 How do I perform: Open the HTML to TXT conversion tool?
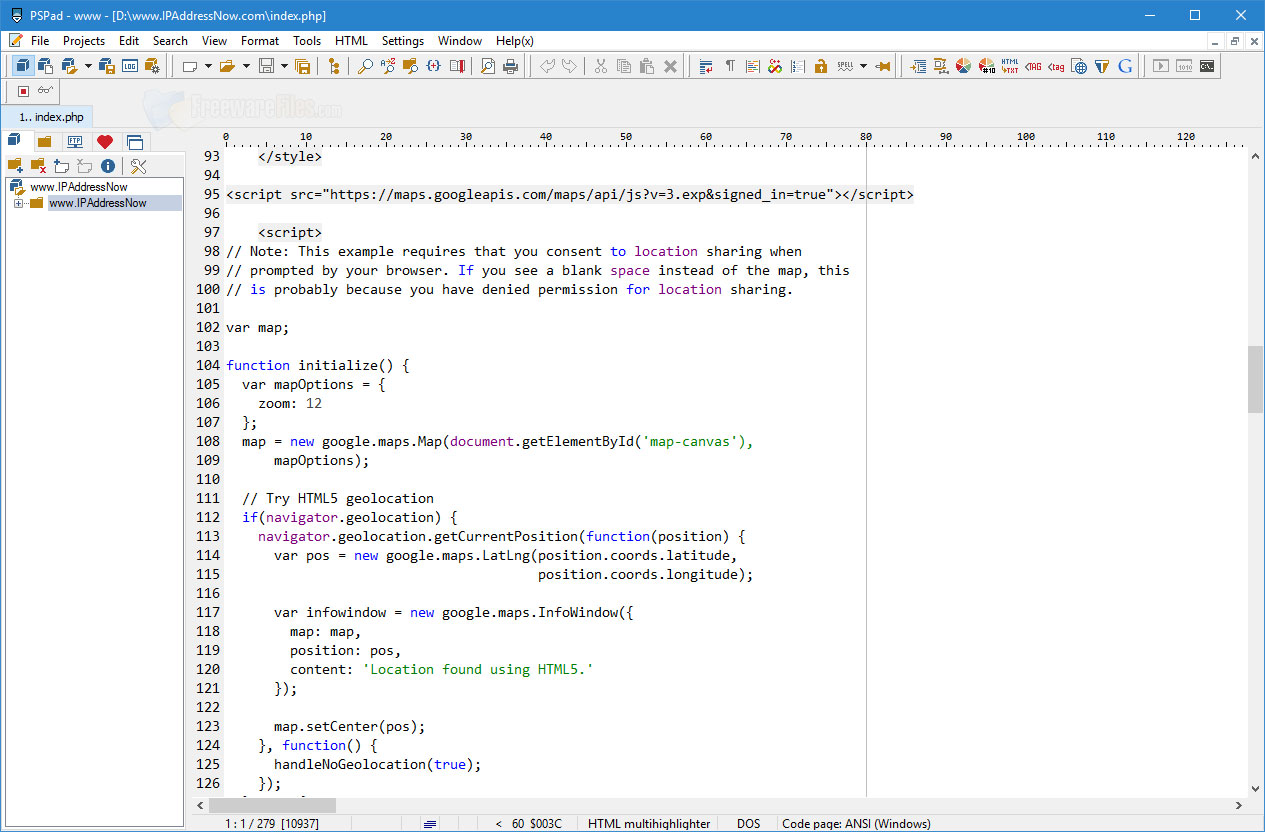[x=1010, y=66]
